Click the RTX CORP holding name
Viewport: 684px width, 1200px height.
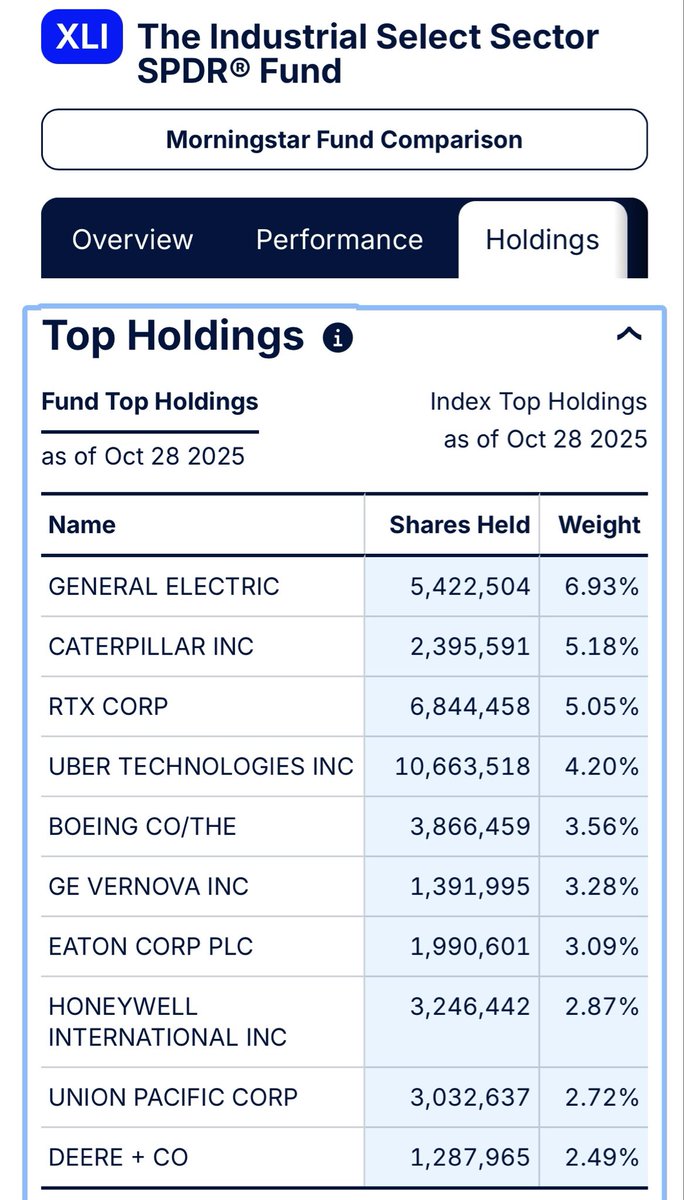point(108,706)
